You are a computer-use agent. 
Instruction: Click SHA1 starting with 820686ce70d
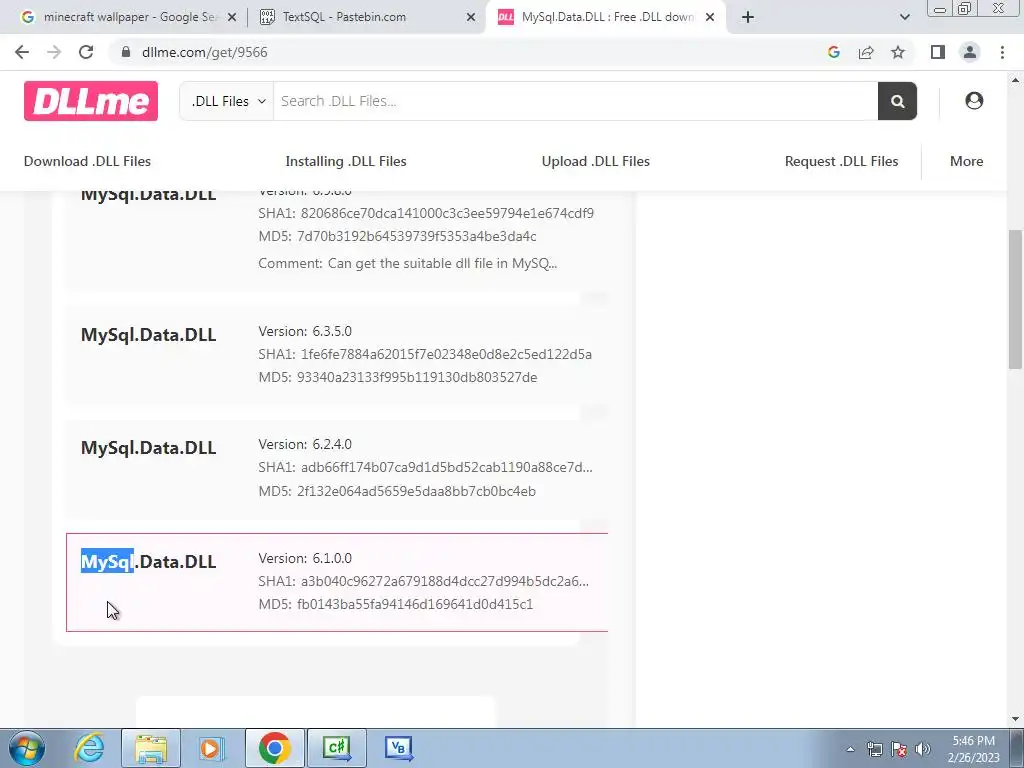[426, 213]
